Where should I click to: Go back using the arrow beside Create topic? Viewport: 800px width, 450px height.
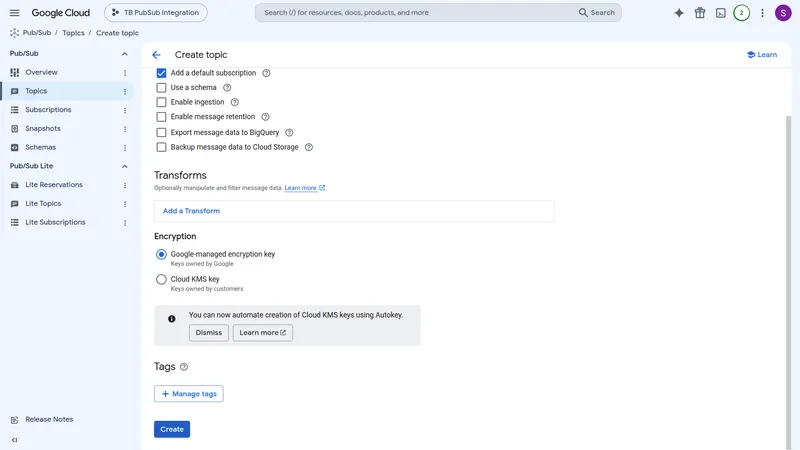pos(157,55)
